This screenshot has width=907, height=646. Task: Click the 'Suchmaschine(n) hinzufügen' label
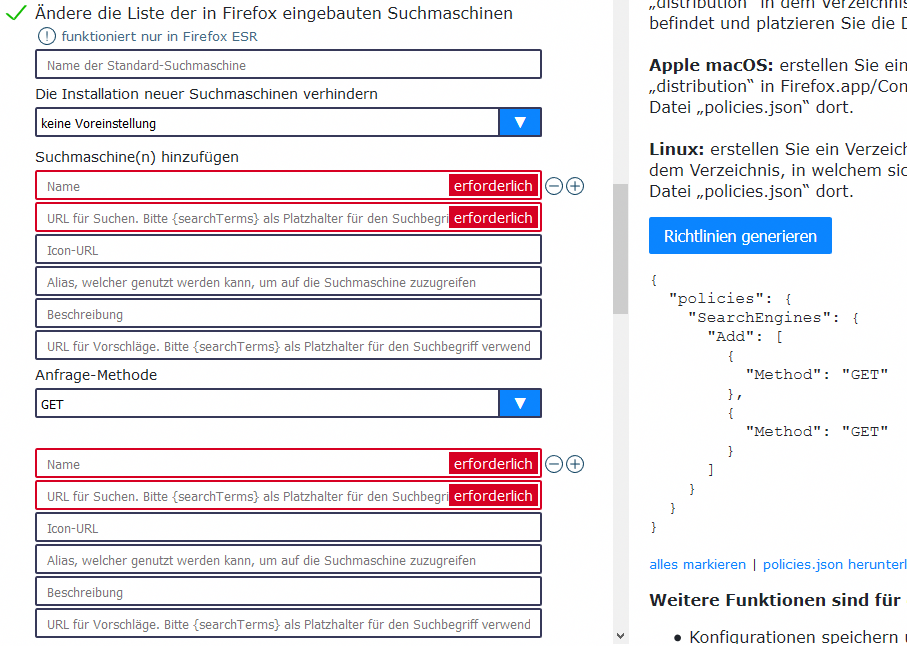(137, 157)
